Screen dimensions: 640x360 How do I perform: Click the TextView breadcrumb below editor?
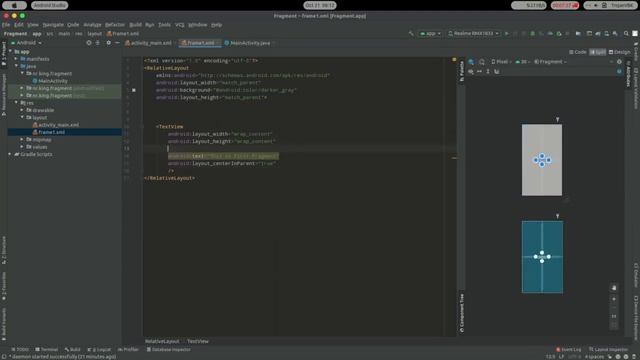point(198,341)
